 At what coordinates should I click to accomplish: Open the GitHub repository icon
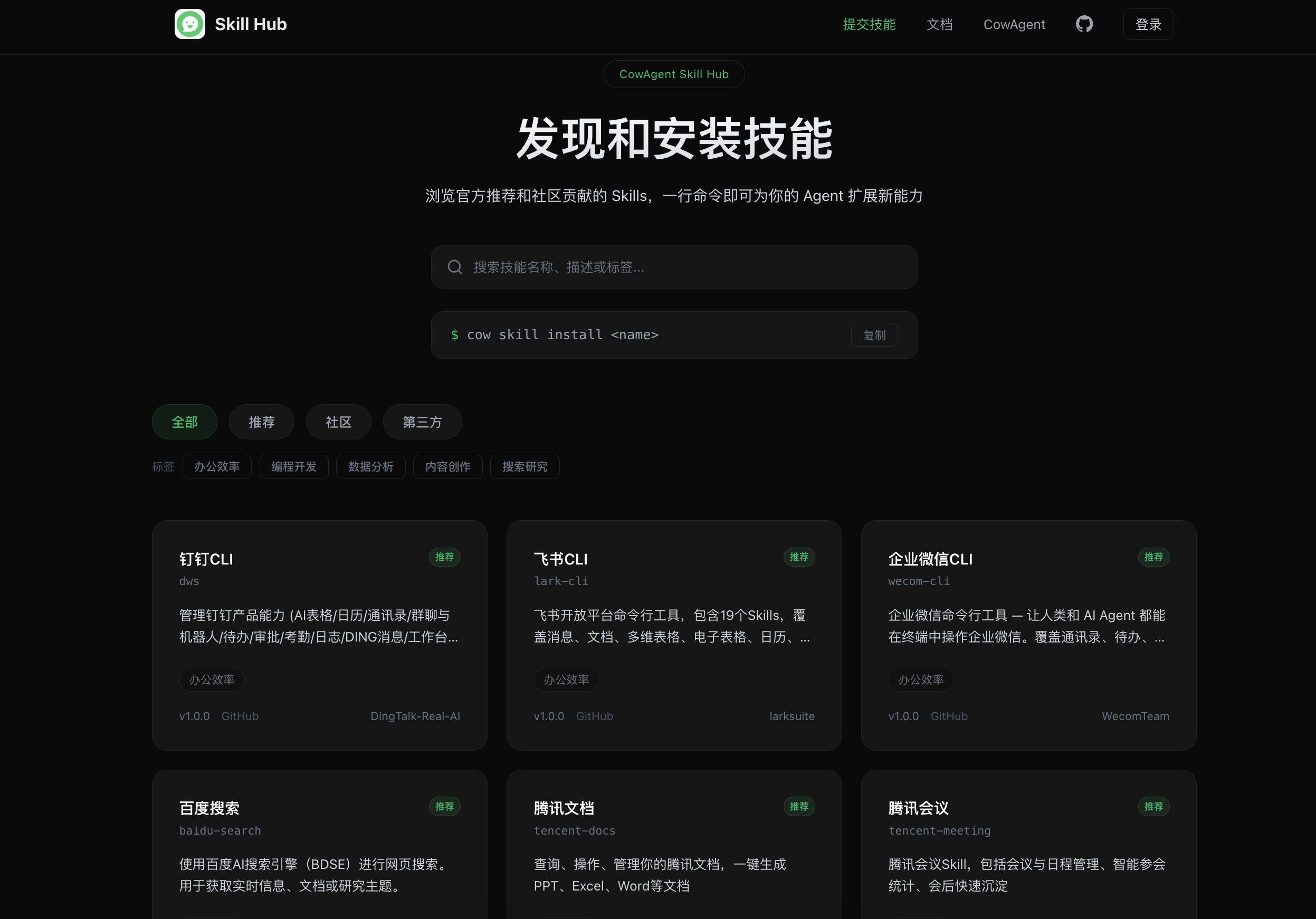1084,24
